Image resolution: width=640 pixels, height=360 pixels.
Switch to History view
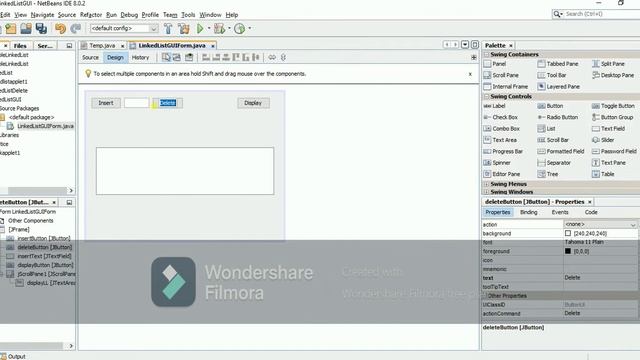click(140, 58)
